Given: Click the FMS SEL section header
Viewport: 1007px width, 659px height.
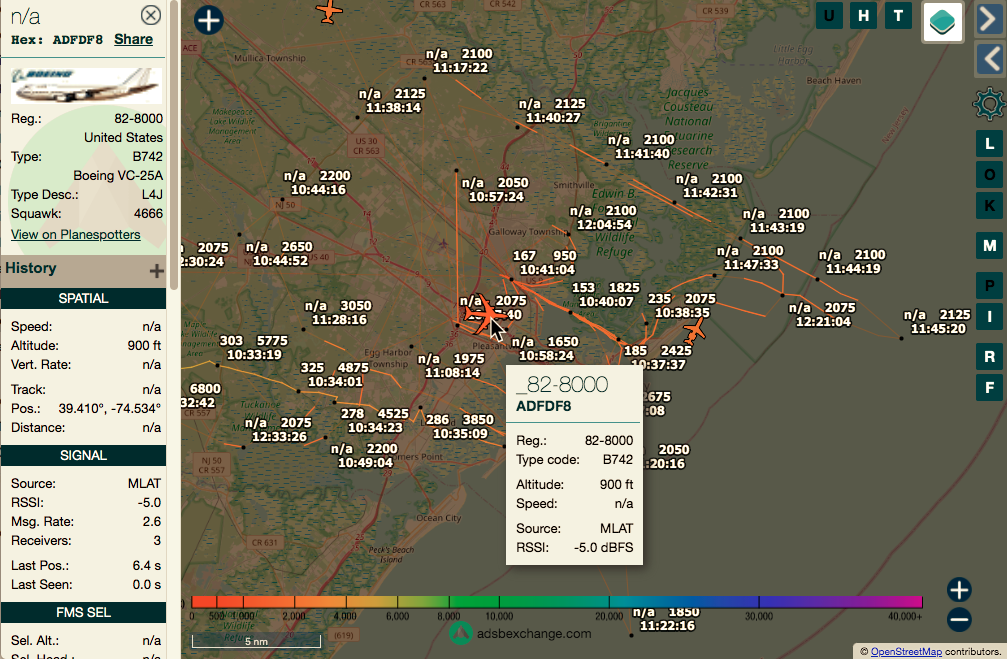Looking at the screenshot, I should tap(83, 612).
